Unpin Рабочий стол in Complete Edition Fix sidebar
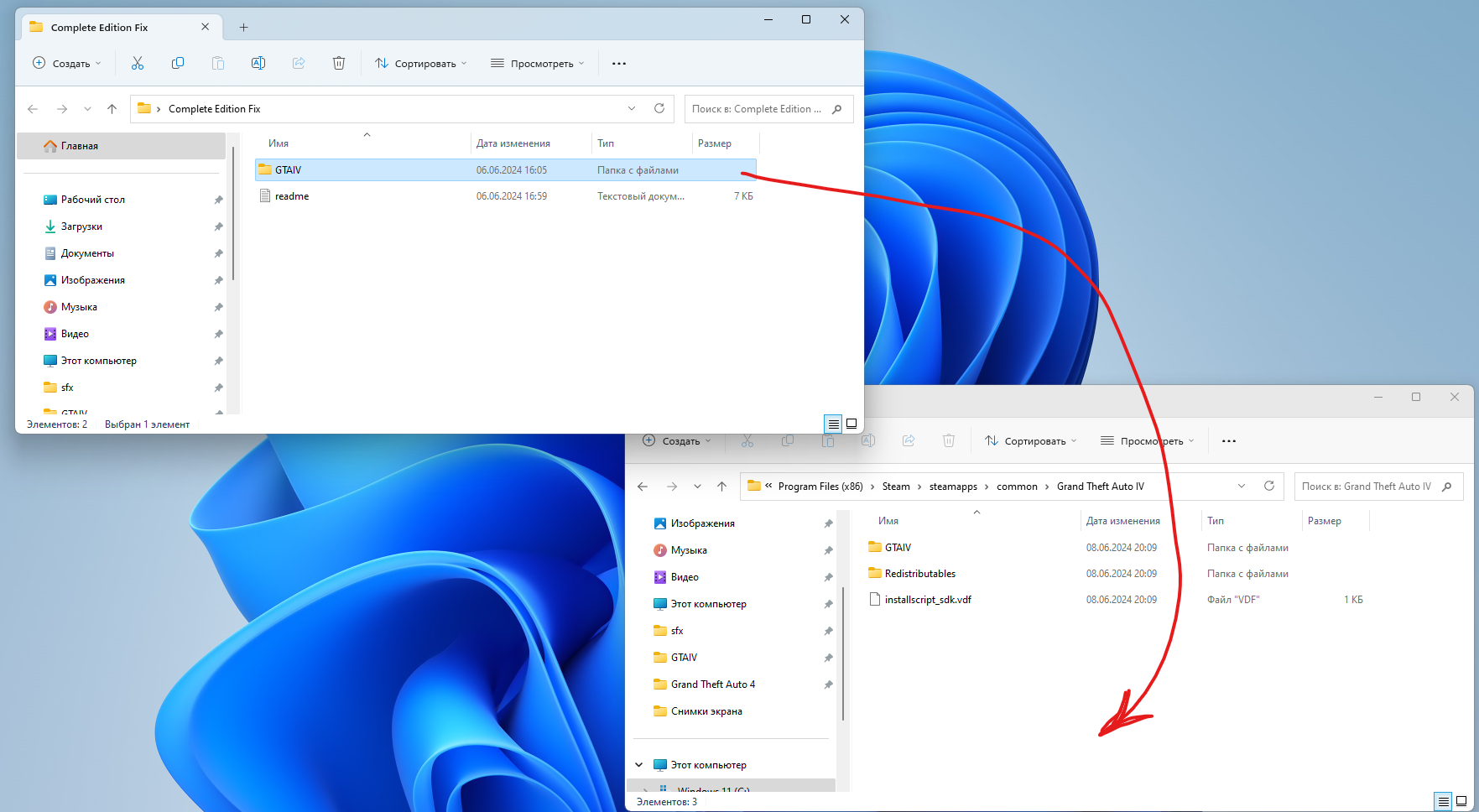Viewport: 1479px width, 812px height. coord(218,200)
